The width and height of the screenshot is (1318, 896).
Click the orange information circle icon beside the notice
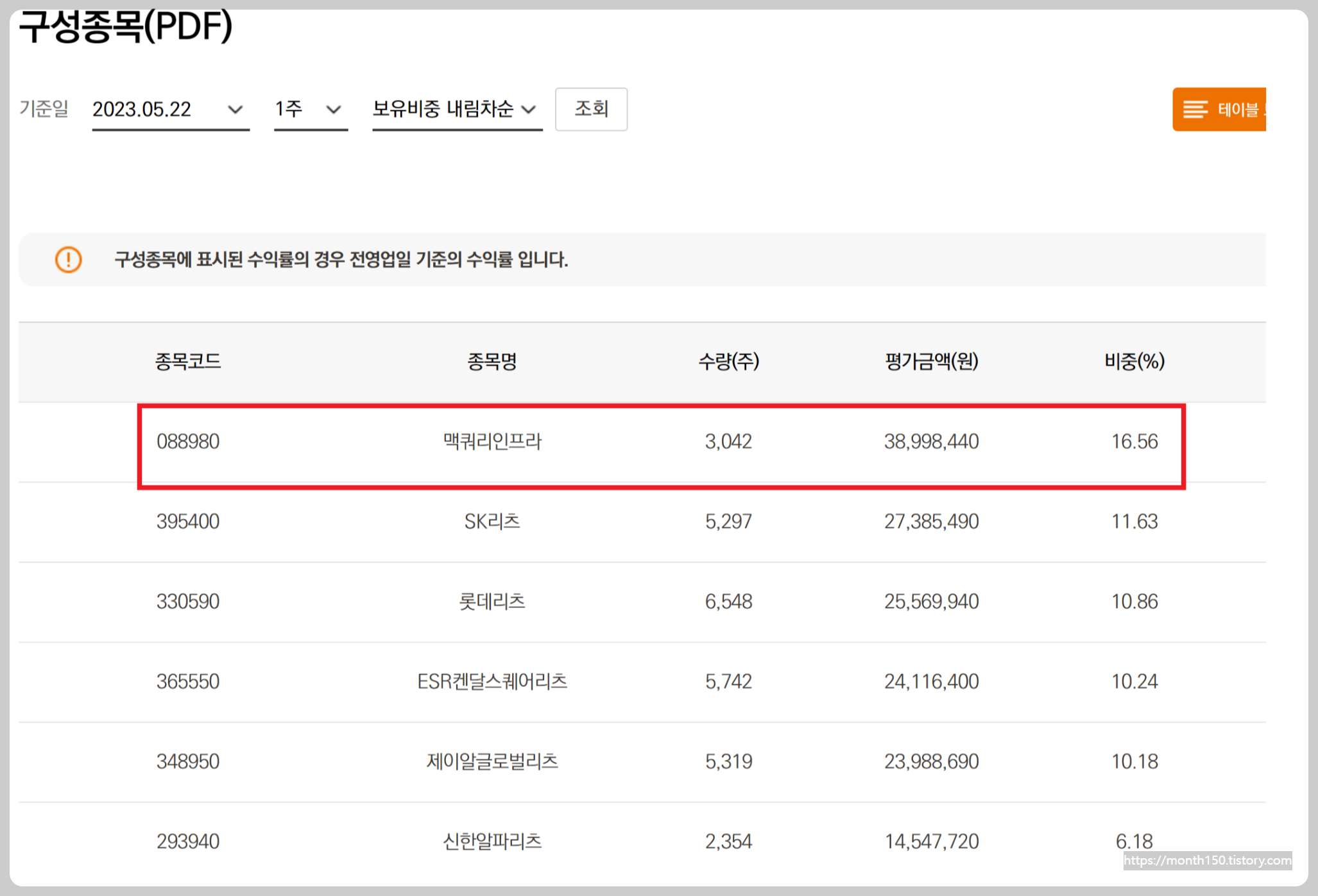67,260
